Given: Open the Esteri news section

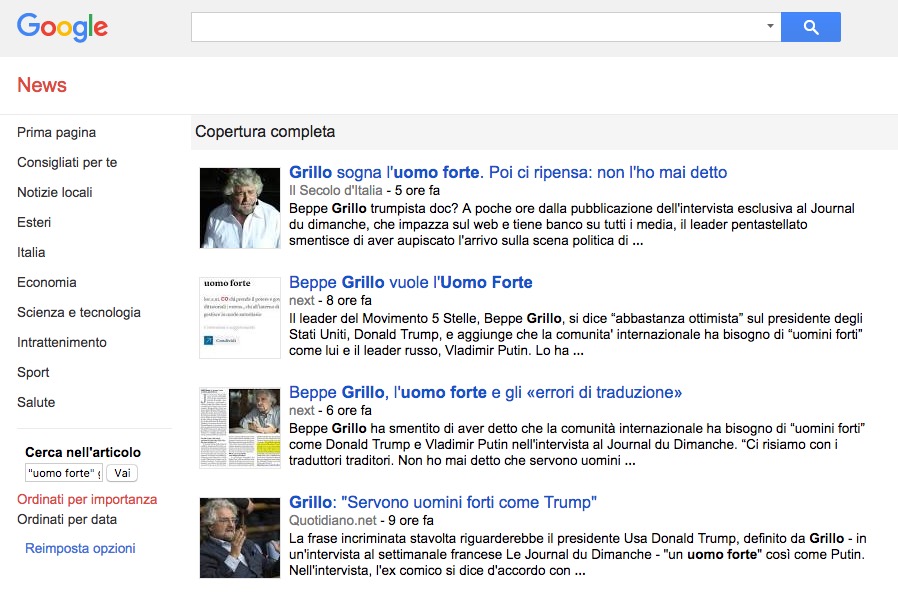Looking at the screenshot, I should [34, 223].
